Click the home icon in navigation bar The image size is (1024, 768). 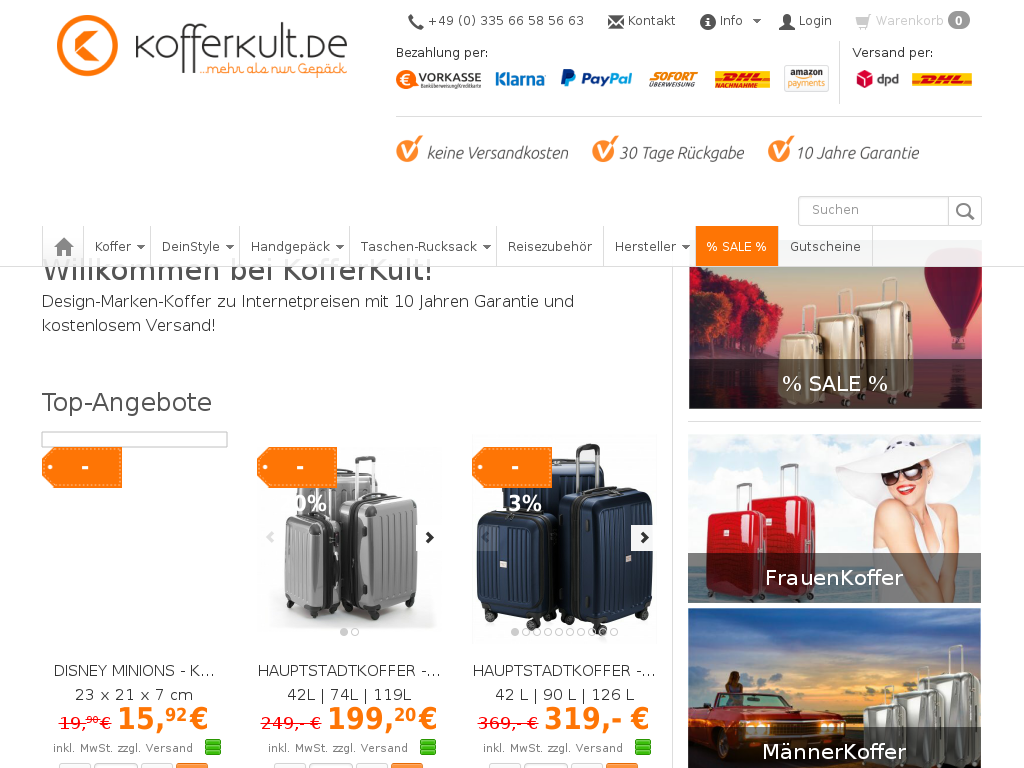(x=64, y=247)
